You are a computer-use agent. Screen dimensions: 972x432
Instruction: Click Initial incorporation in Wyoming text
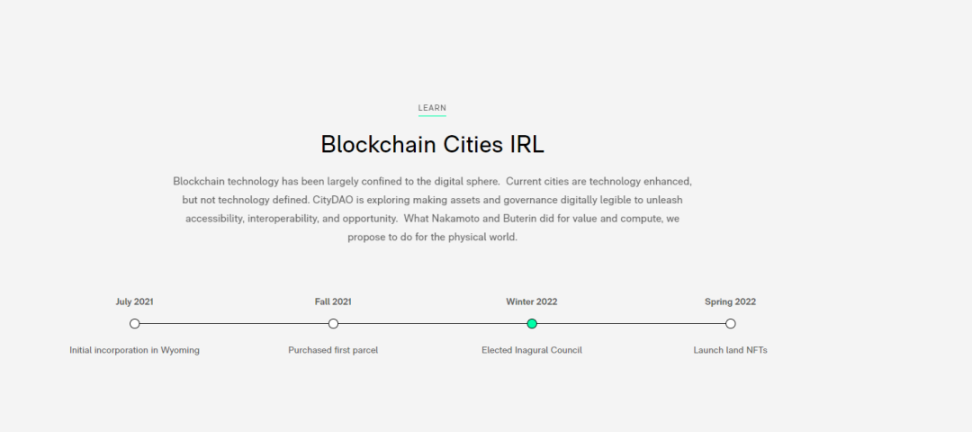135,350
